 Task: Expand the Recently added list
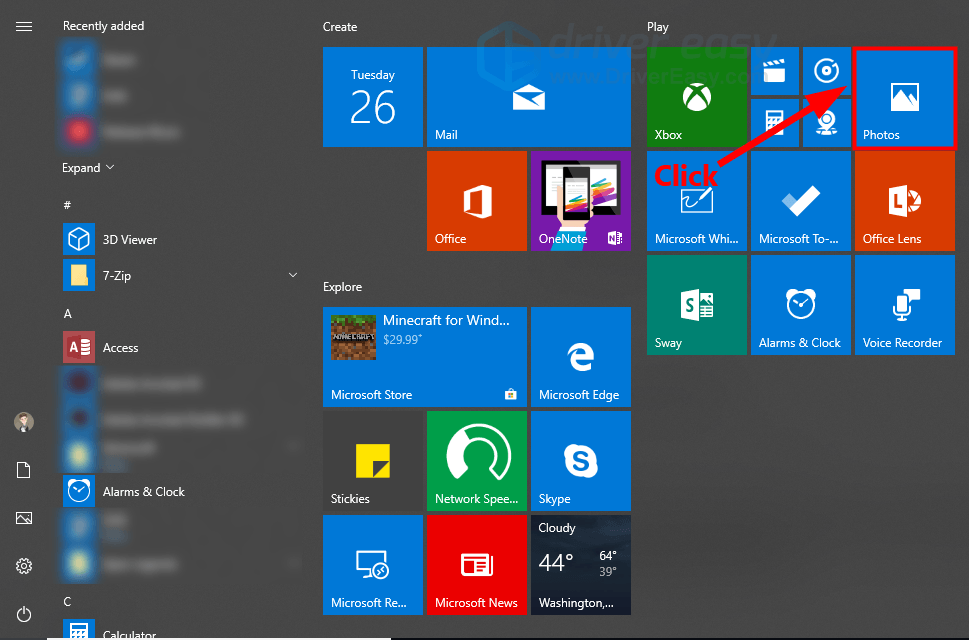click(x=88, y=168)
